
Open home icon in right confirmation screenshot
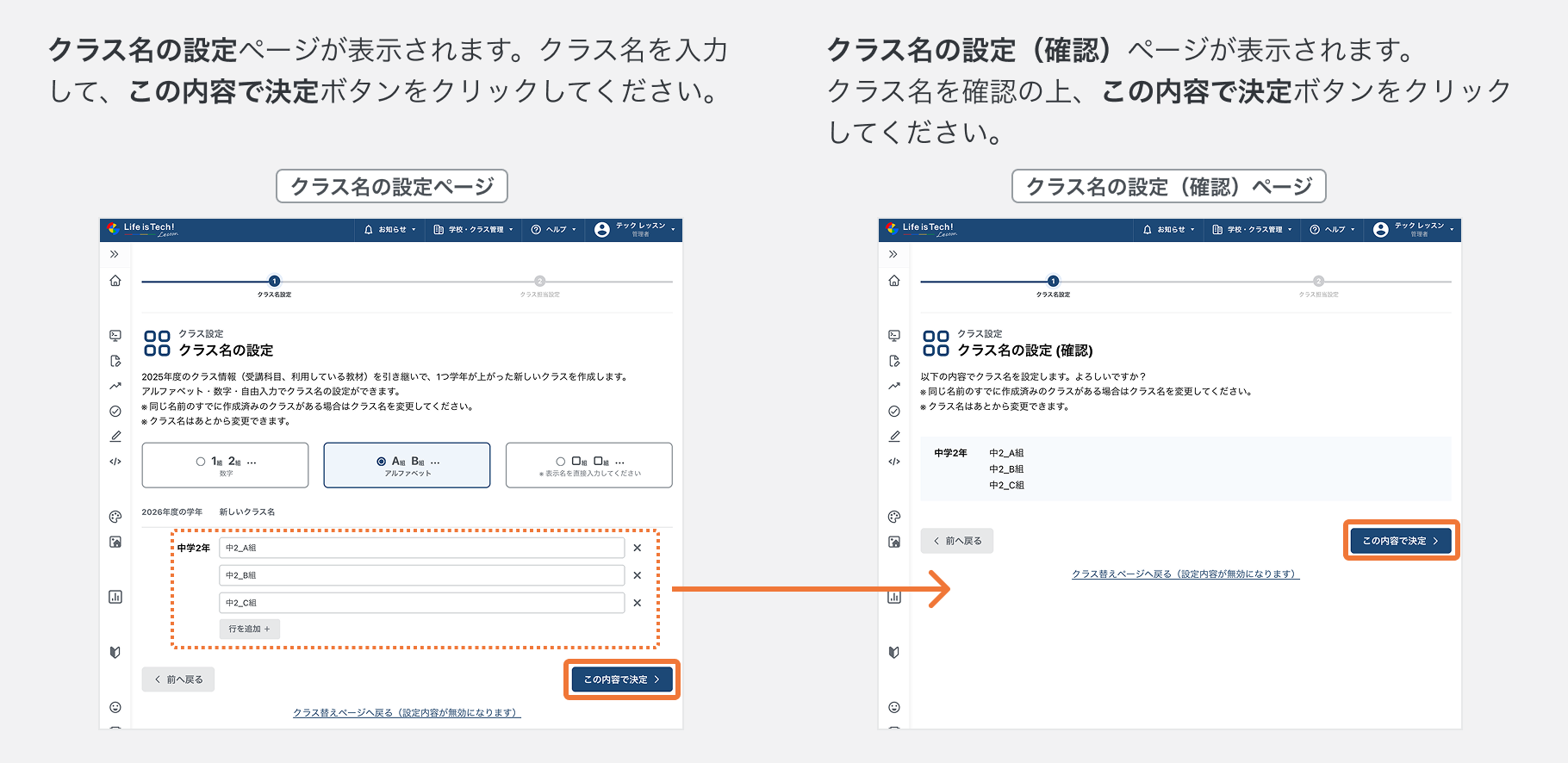click(x=894, y=281)
